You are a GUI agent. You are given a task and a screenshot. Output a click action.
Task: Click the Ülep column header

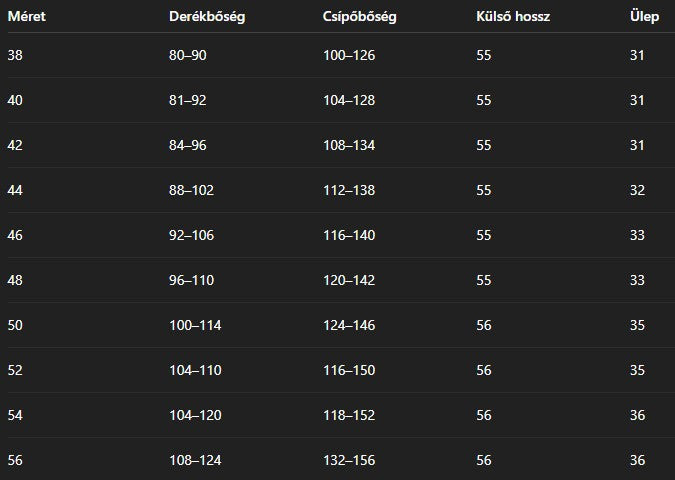coord(644,16)
